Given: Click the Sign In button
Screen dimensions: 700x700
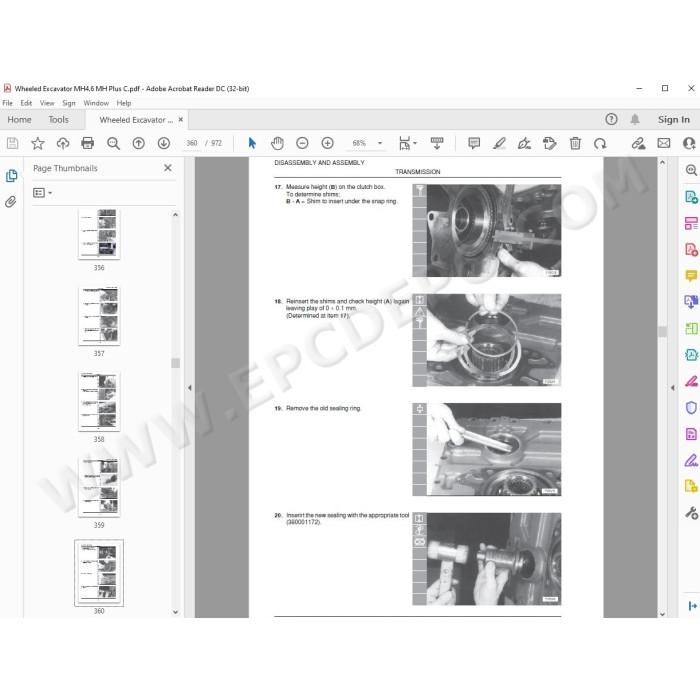Looking at the screenshot, I should tap(674, 120).
